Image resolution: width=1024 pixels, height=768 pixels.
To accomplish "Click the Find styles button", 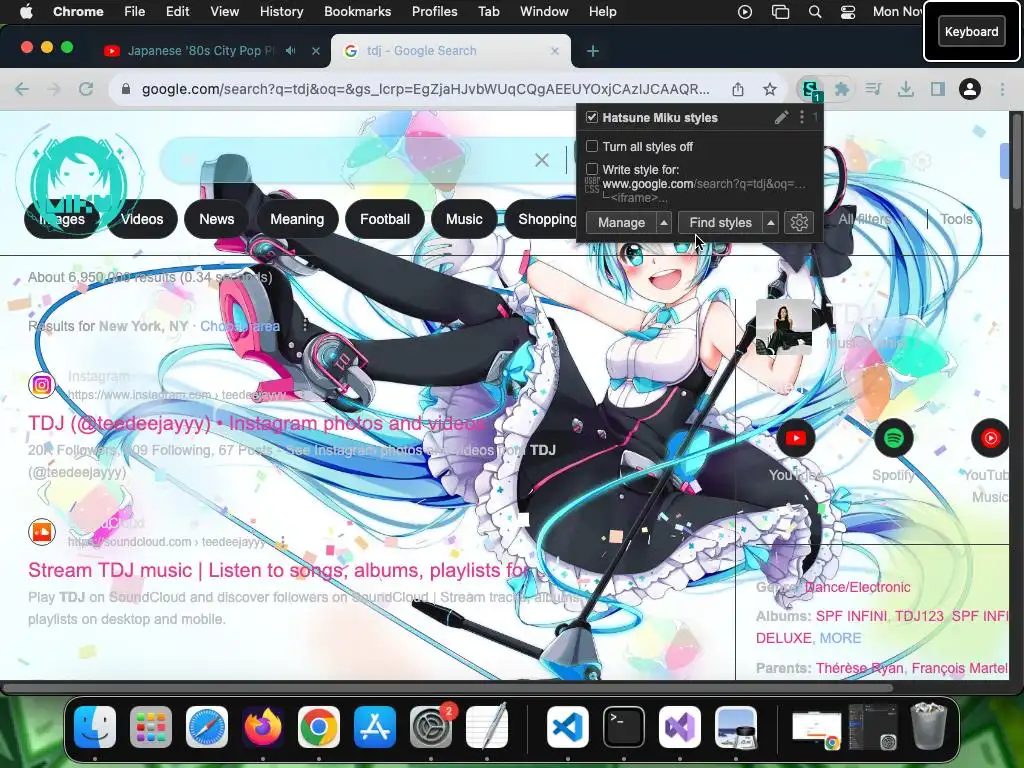I will [720, 223].
